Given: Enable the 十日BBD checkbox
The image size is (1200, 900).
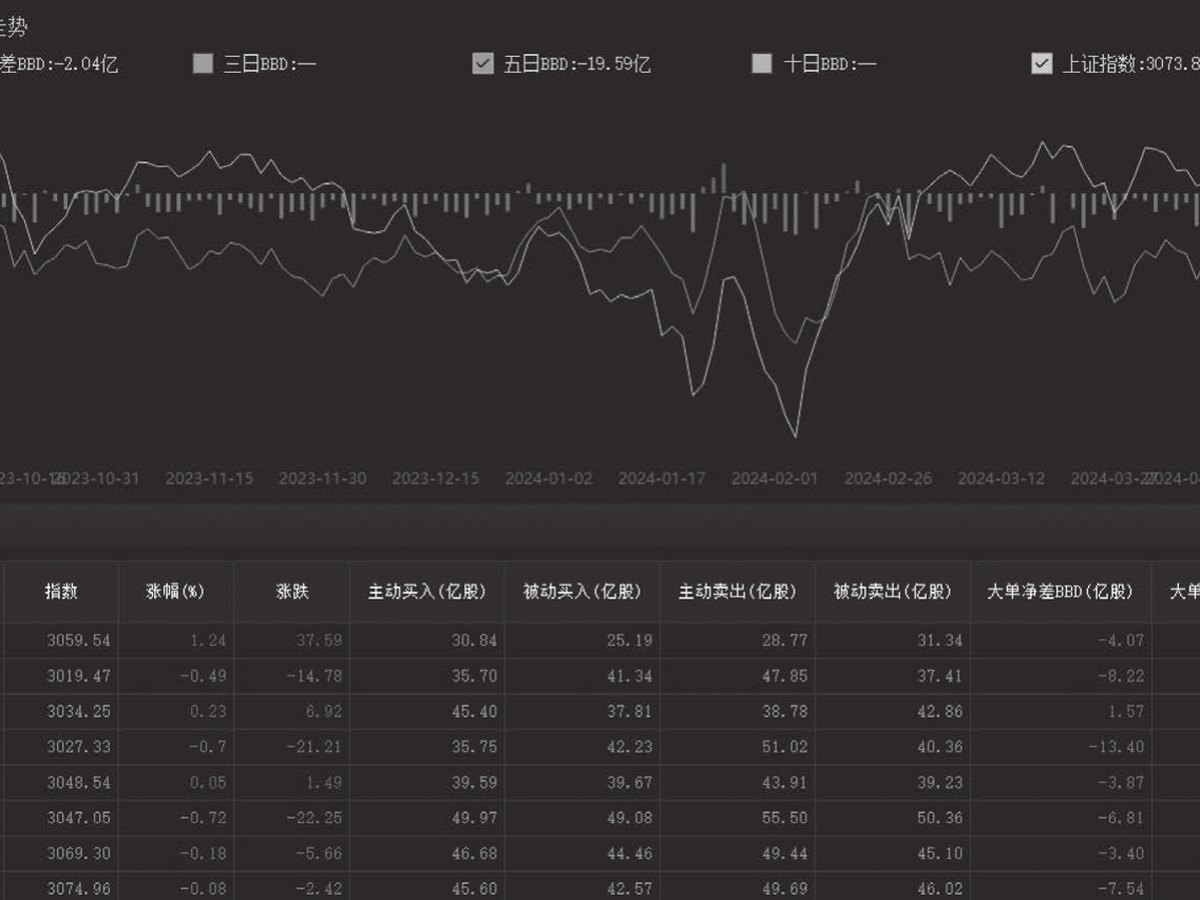Looking at the screenshot, I should pos(762,64).
